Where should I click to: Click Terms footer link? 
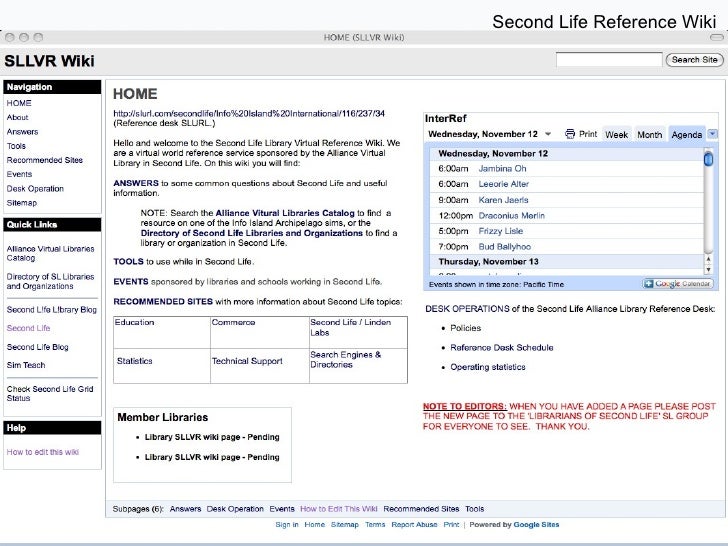[x=375, y=525]
